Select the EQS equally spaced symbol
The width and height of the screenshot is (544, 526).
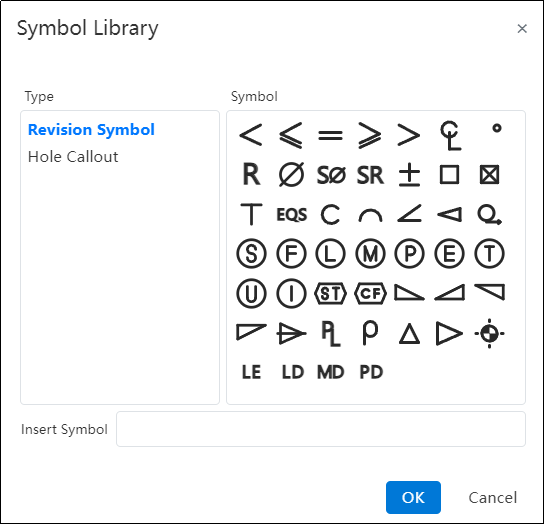291,214
